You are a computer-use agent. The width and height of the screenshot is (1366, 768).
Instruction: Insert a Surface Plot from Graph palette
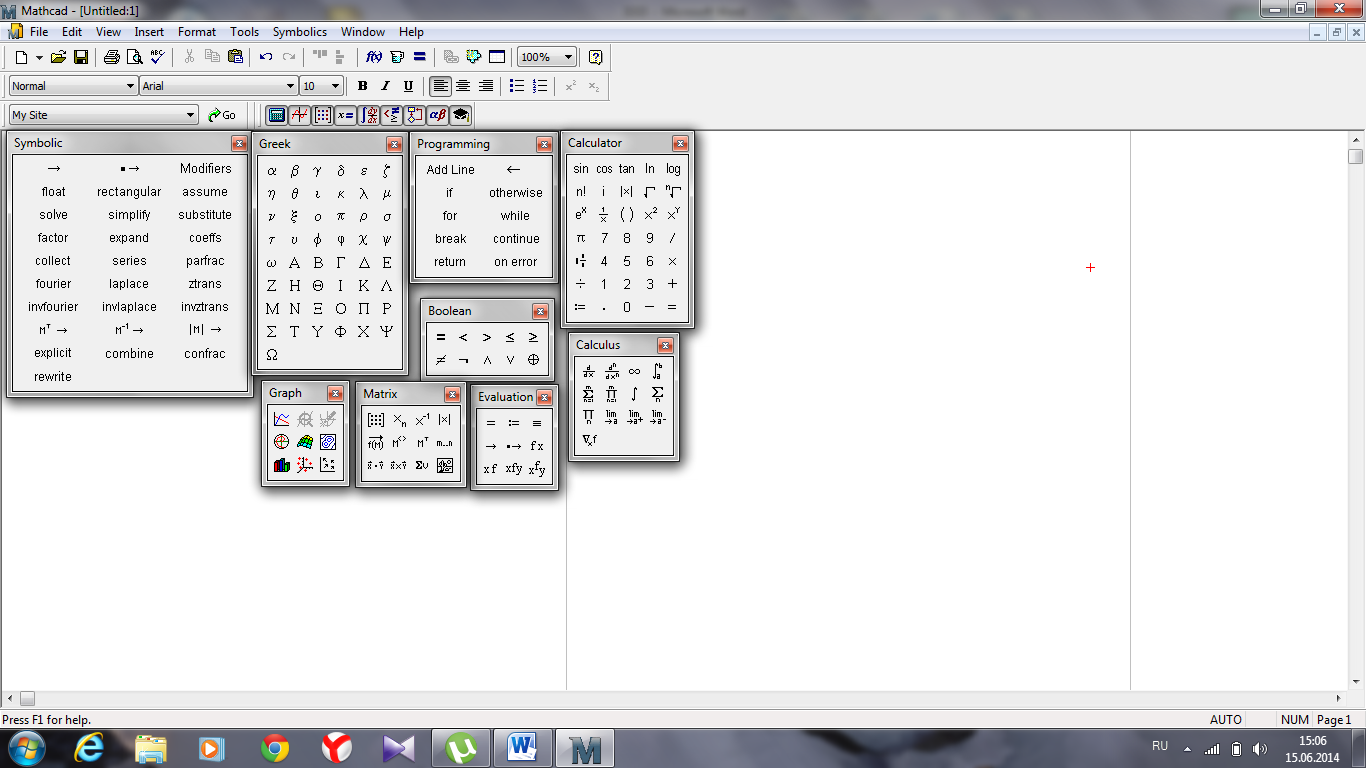(304, 442)
